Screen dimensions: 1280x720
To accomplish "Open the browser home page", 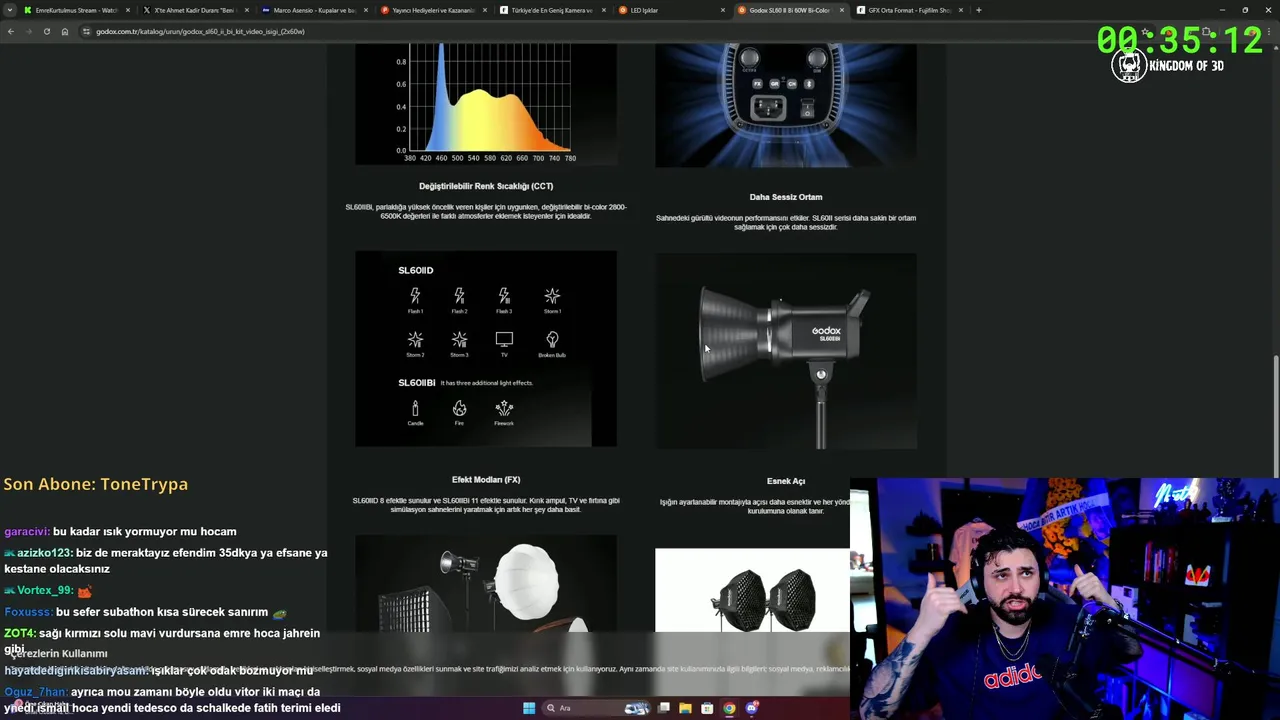I will pos(64,31).
